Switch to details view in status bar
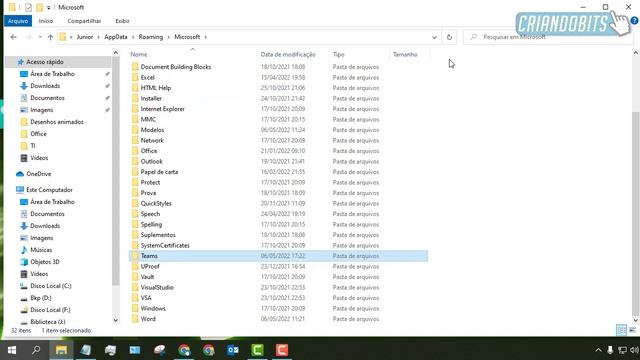 [621, 330]
